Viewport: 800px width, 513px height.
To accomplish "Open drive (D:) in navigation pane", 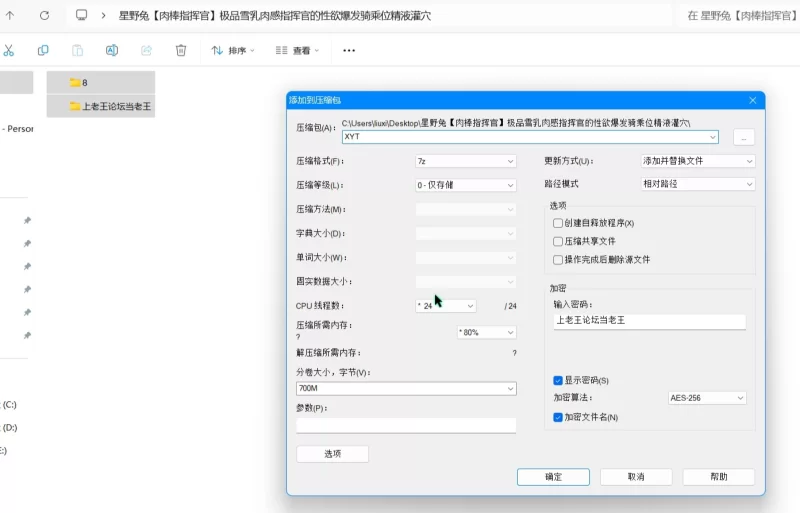I will point(9,428).
